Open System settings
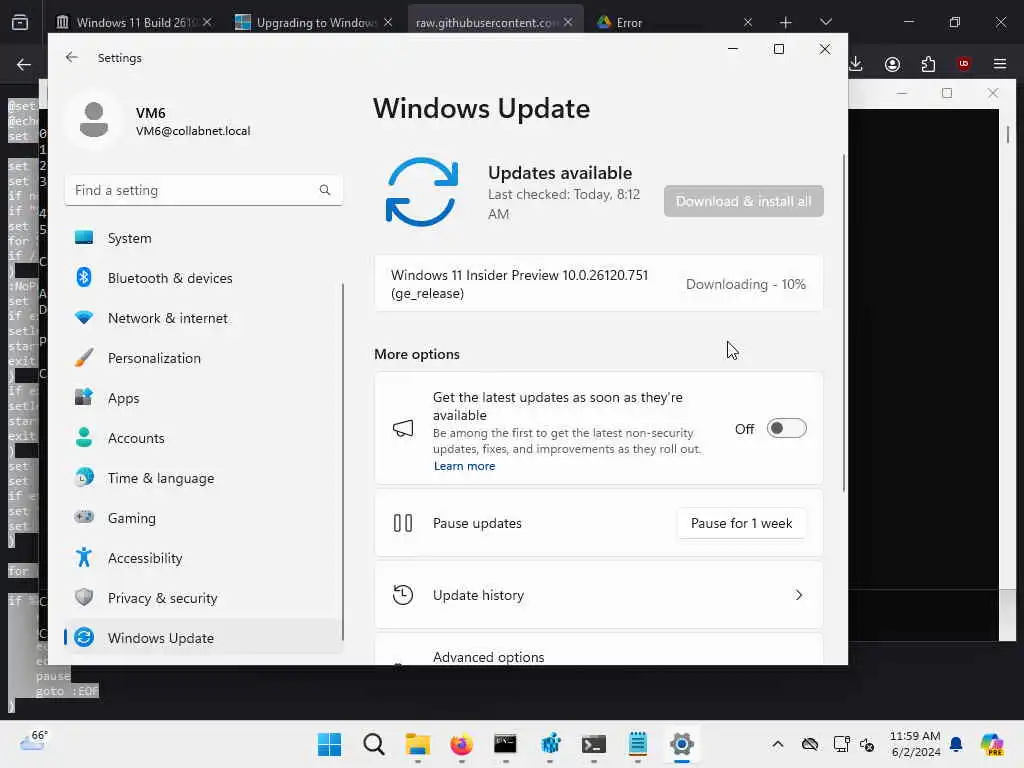 coord(204,238)
